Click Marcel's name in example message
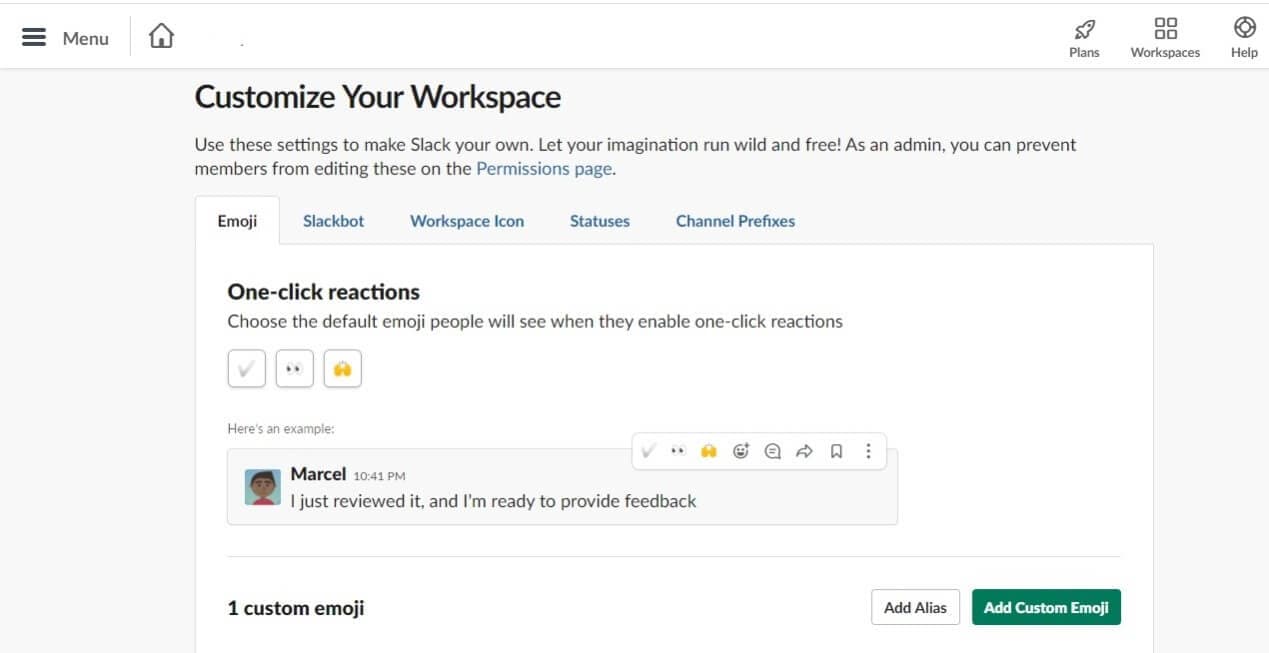Image resolution: width=1269 pixels, height=653 pixels. click(318, 474)
